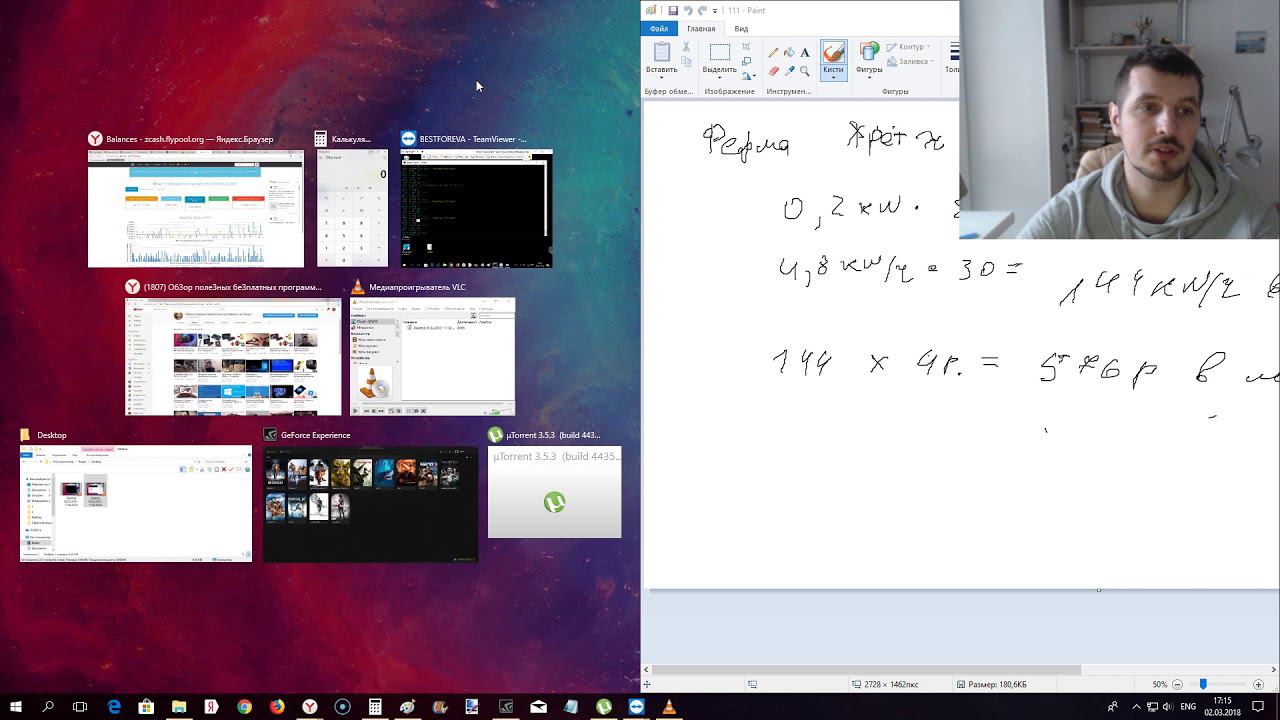Move the Paint zoom slider handle
Image resolution: width=1280 pixels, height=720 pixels.
click(1203, 684)
